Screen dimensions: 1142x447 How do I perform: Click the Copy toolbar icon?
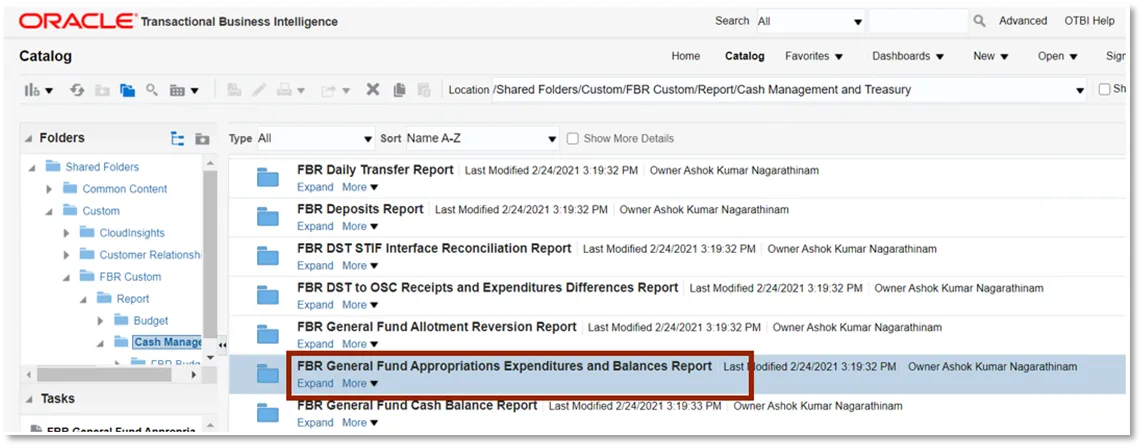click(399, 90)
